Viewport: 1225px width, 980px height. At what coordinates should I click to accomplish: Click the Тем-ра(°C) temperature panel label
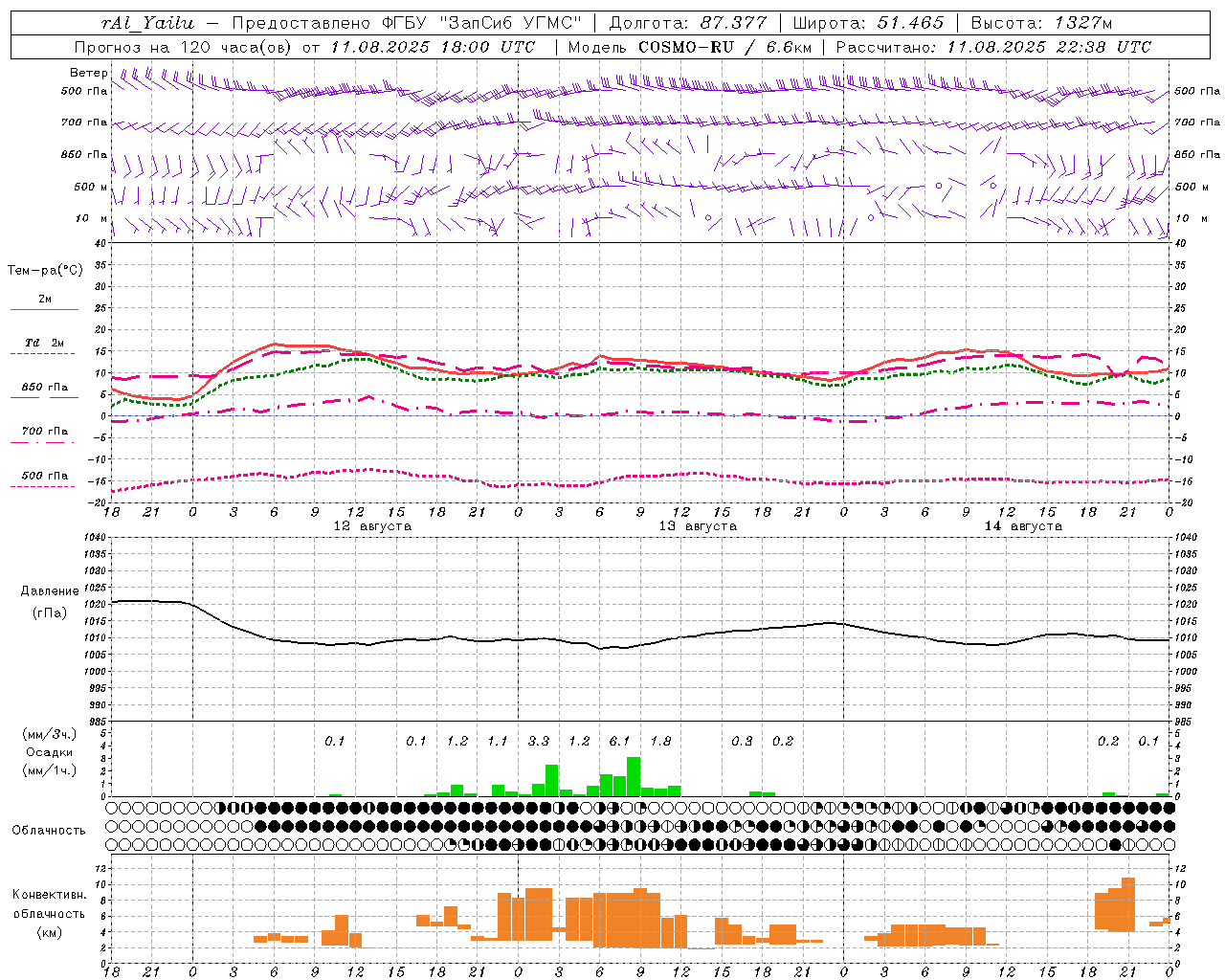[x=45, y=271]
